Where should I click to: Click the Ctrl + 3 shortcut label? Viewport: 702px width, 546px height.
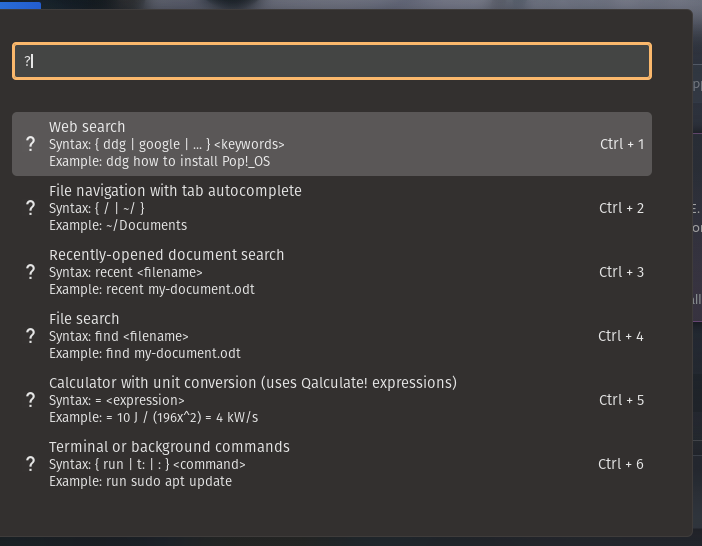tap(621, 272)
